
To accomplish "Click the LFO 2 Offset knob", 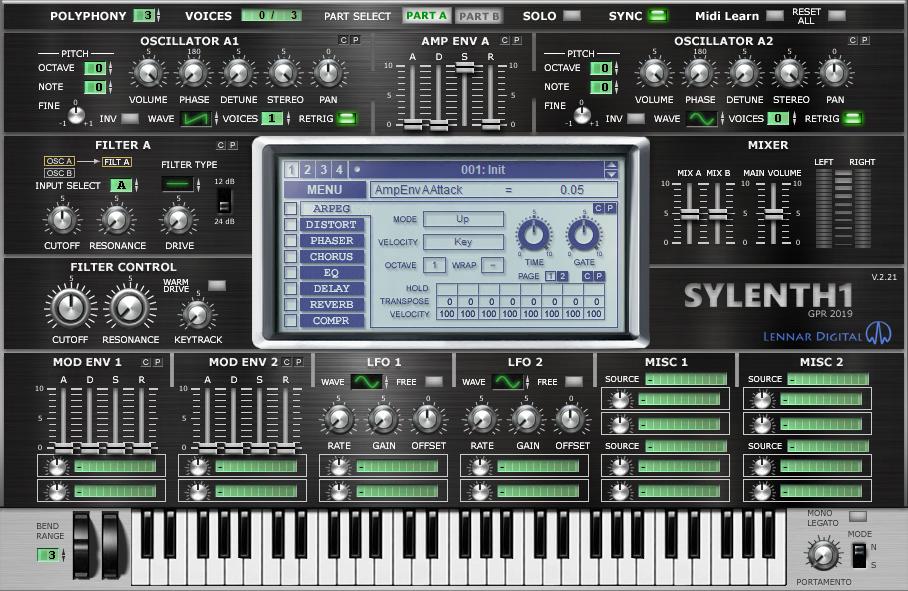I will point(571,420).
